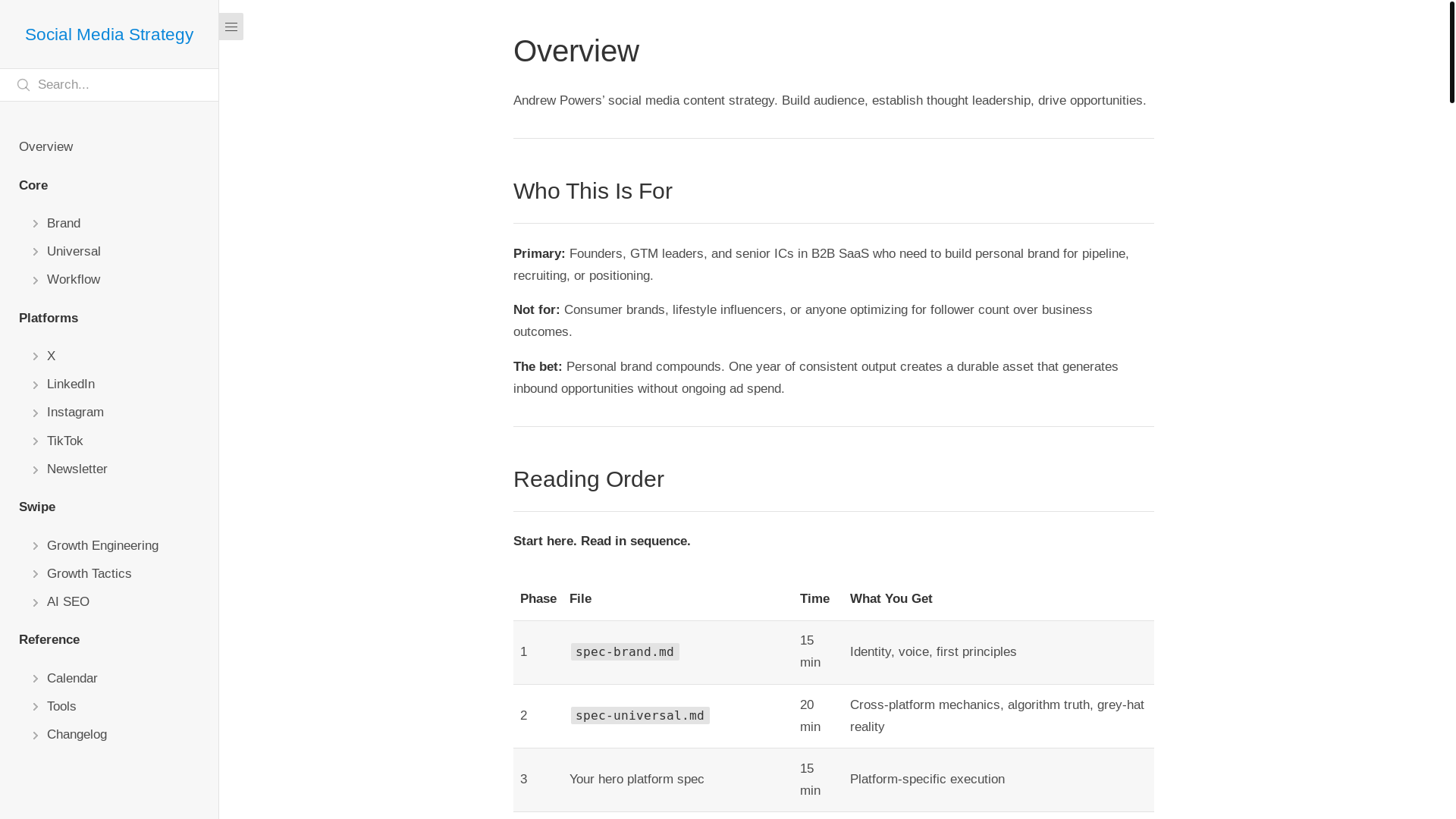Open the Changelog page link
Image resolution: width=1456 pixels, height=819 pixels.
pyautogui.click(x=77, y=735)
